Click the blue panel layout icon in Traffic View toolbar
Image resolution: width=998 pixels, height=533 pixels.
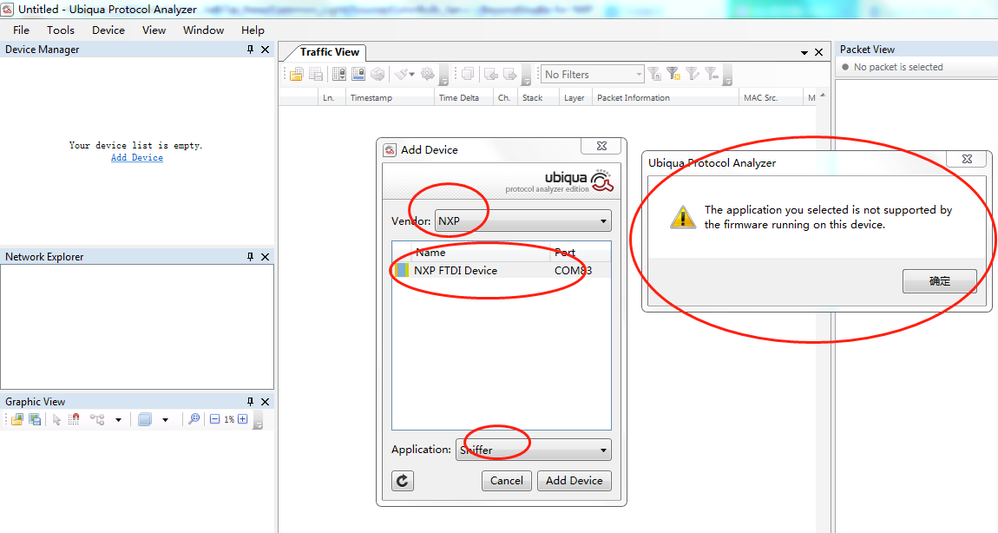[358, 75]
